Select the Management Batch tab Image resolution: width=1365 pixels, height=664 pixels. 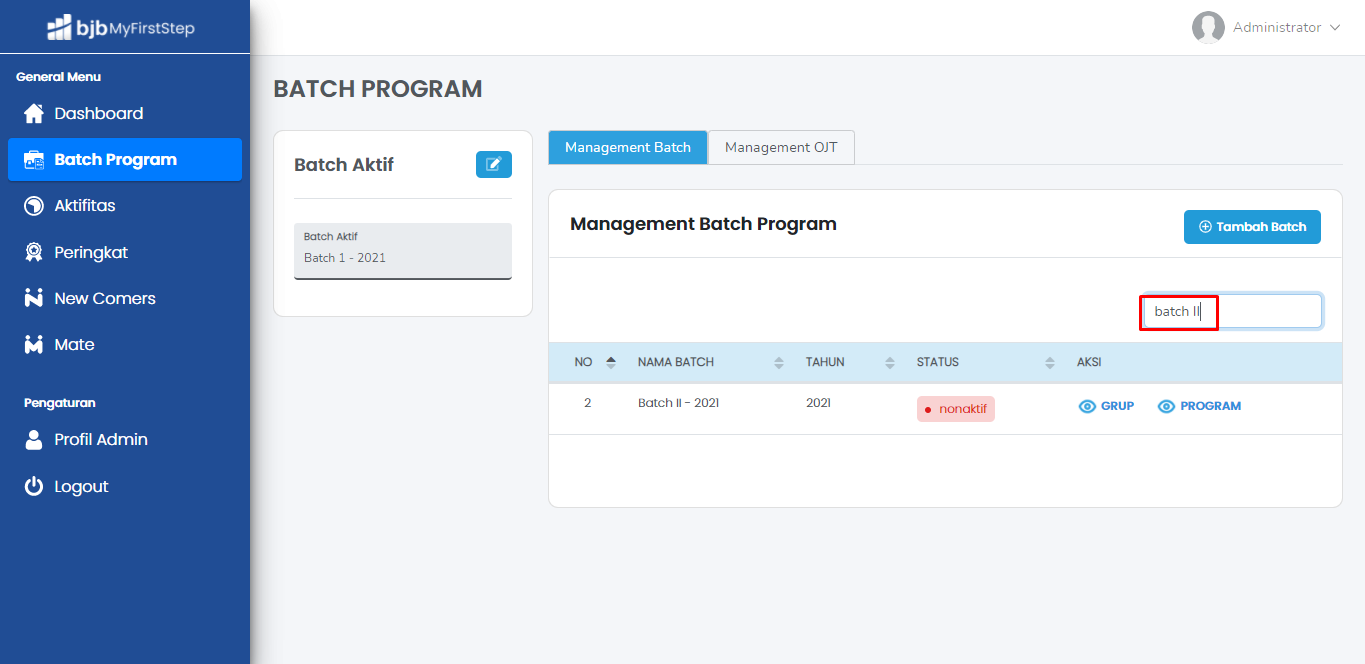point(627,147)
